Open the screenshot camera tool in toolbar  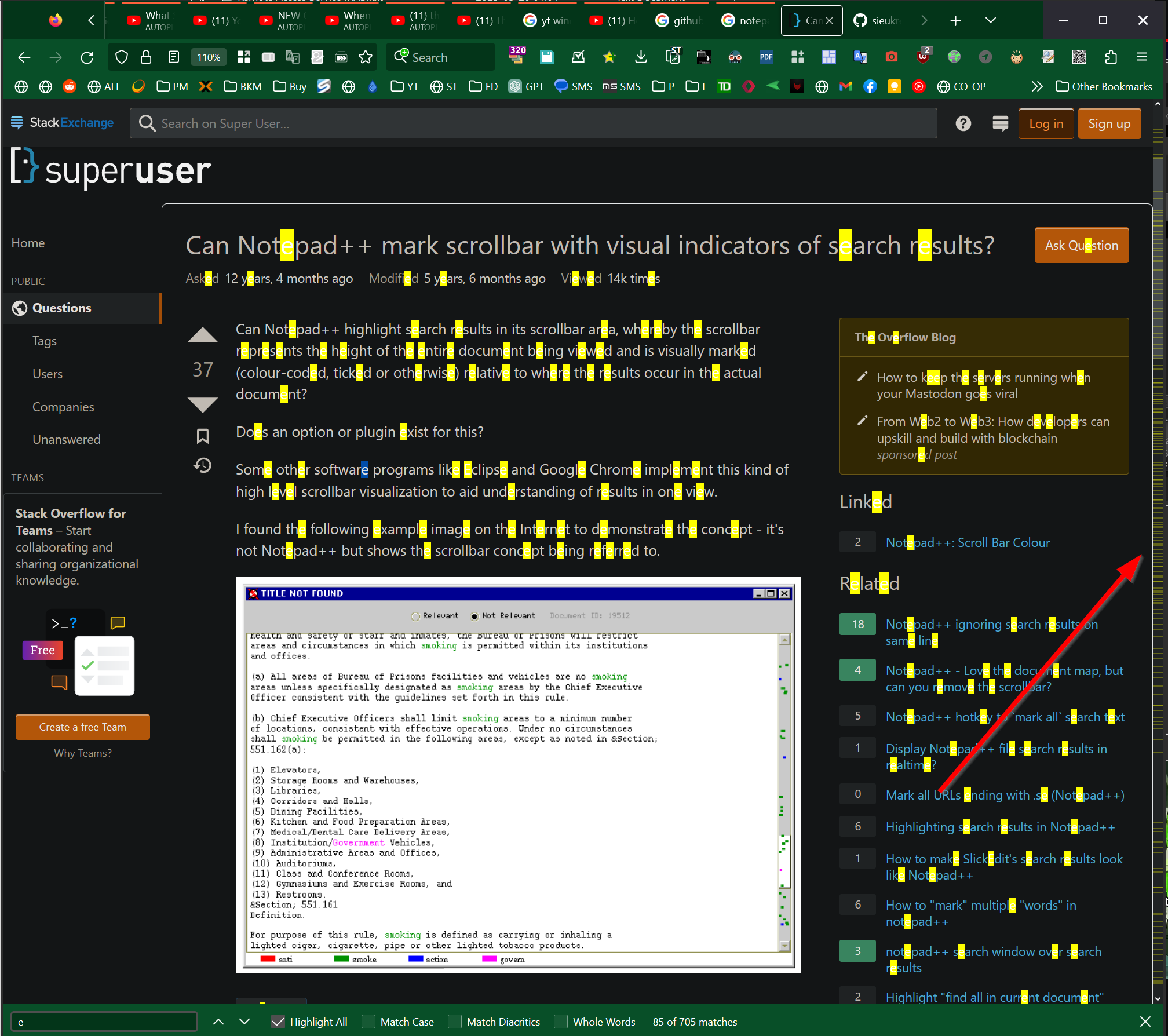(x=892, y=57)
